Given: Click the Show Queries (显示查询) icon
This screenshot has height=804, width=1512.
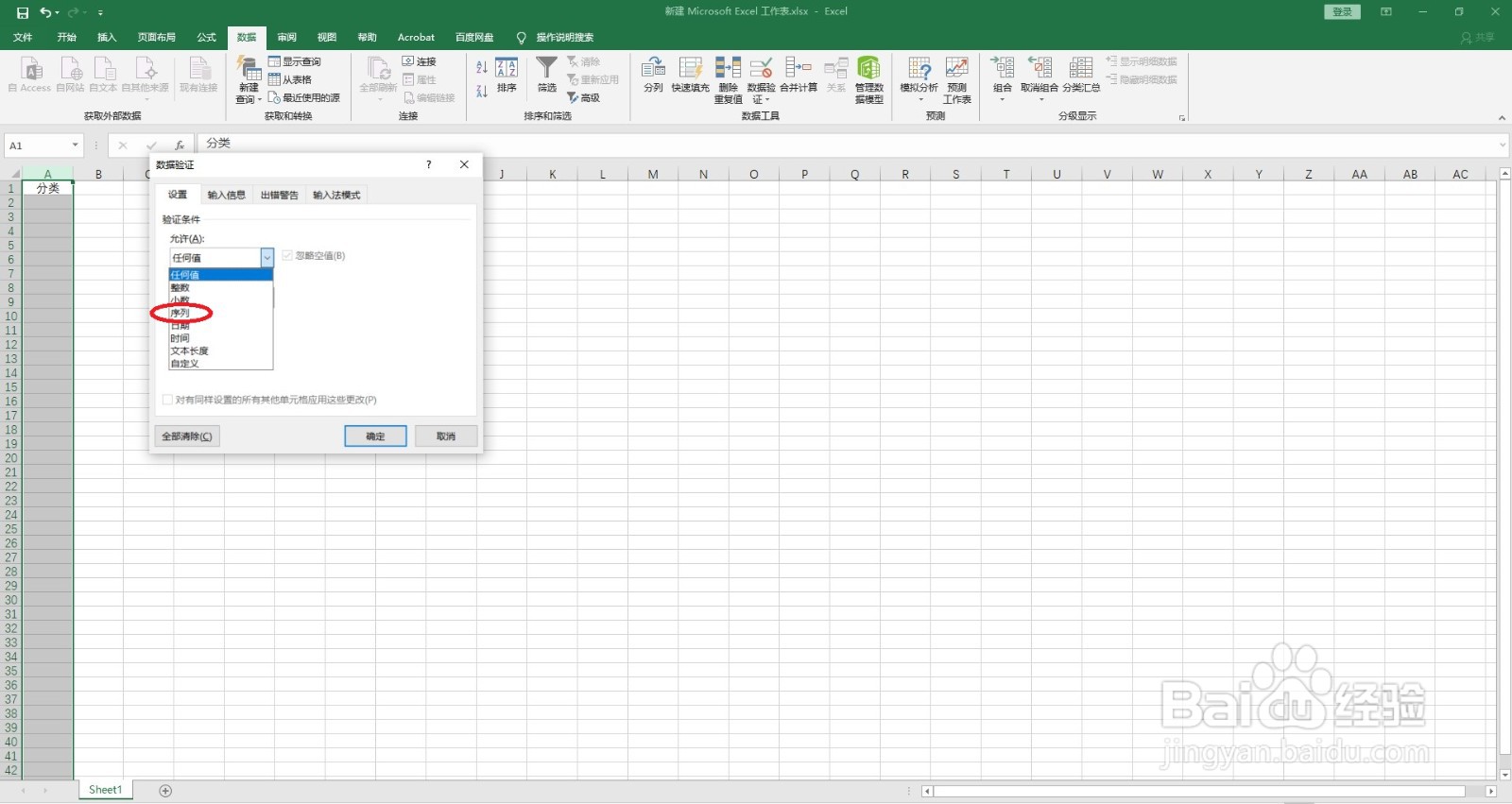Looking at the screenshot, I should pos(274,61).
